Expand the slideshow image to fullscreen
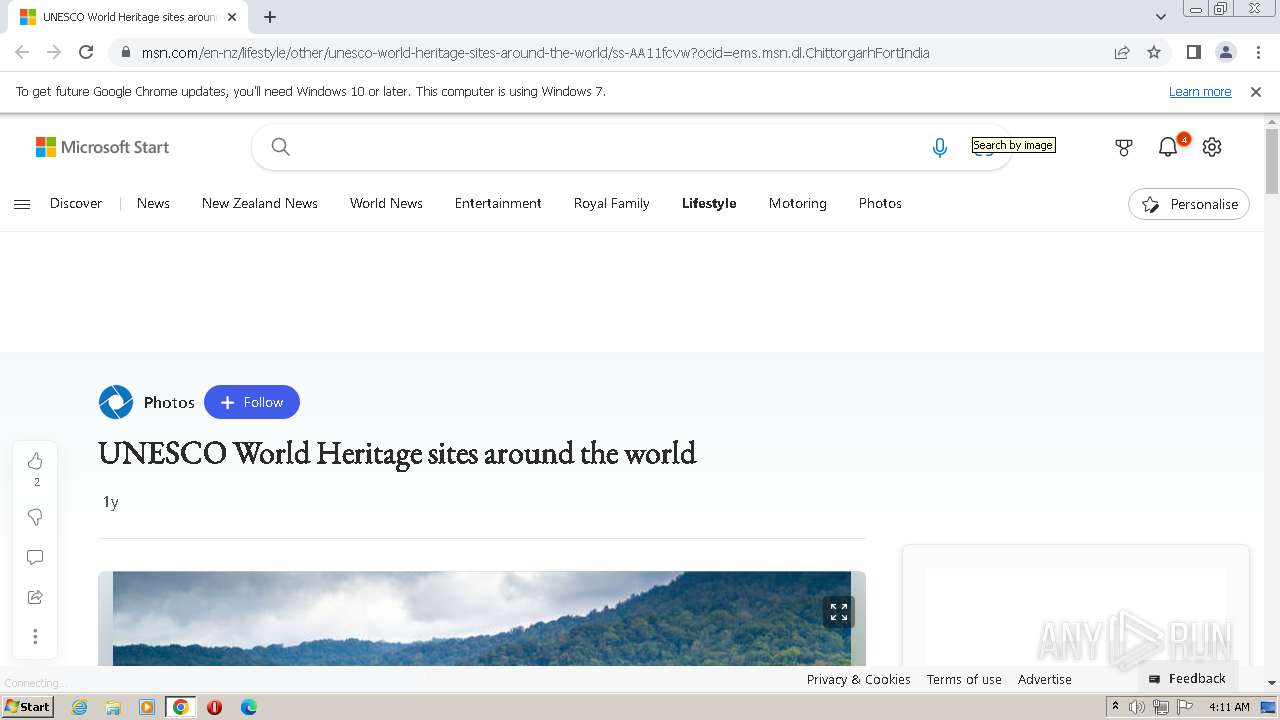The image size is (1280, 720). click(839, 612)
